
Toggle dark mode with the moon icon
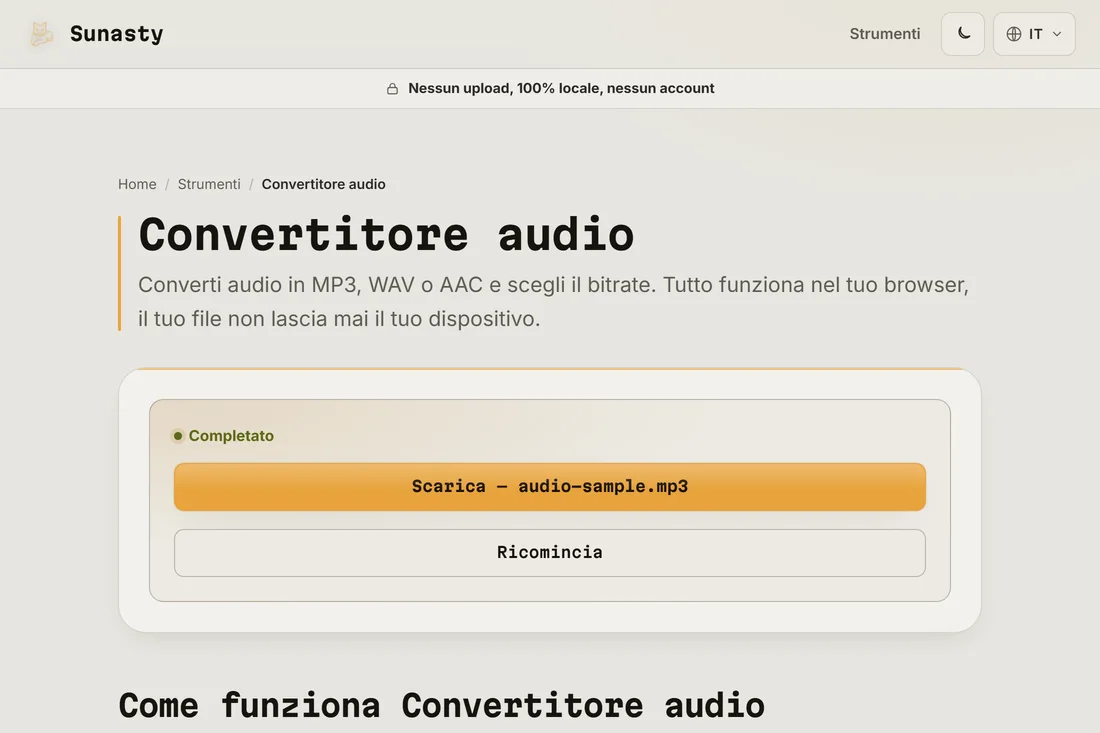tap(962, 34)
